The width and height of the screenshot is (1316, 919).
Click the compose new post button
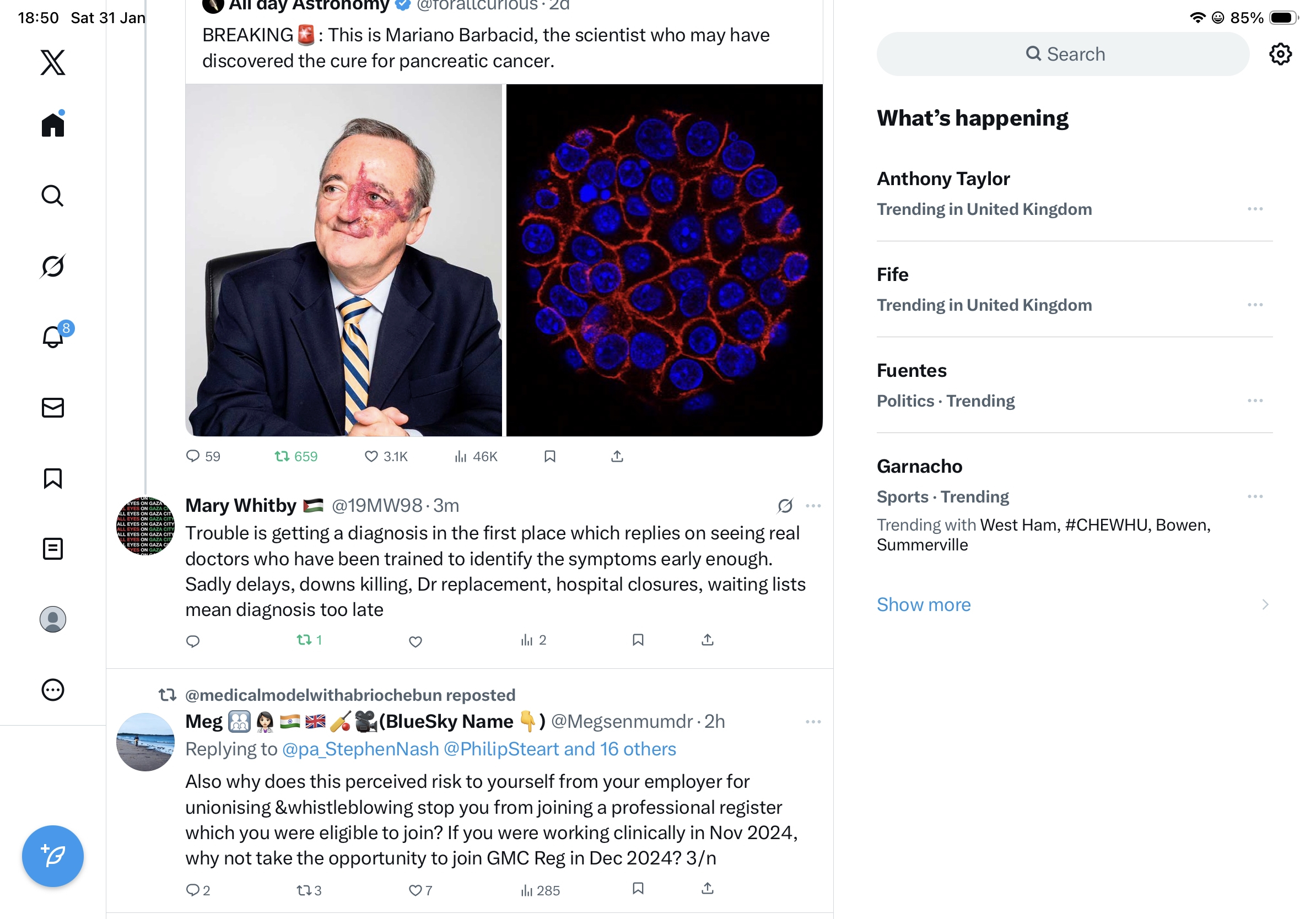(53, 856)
